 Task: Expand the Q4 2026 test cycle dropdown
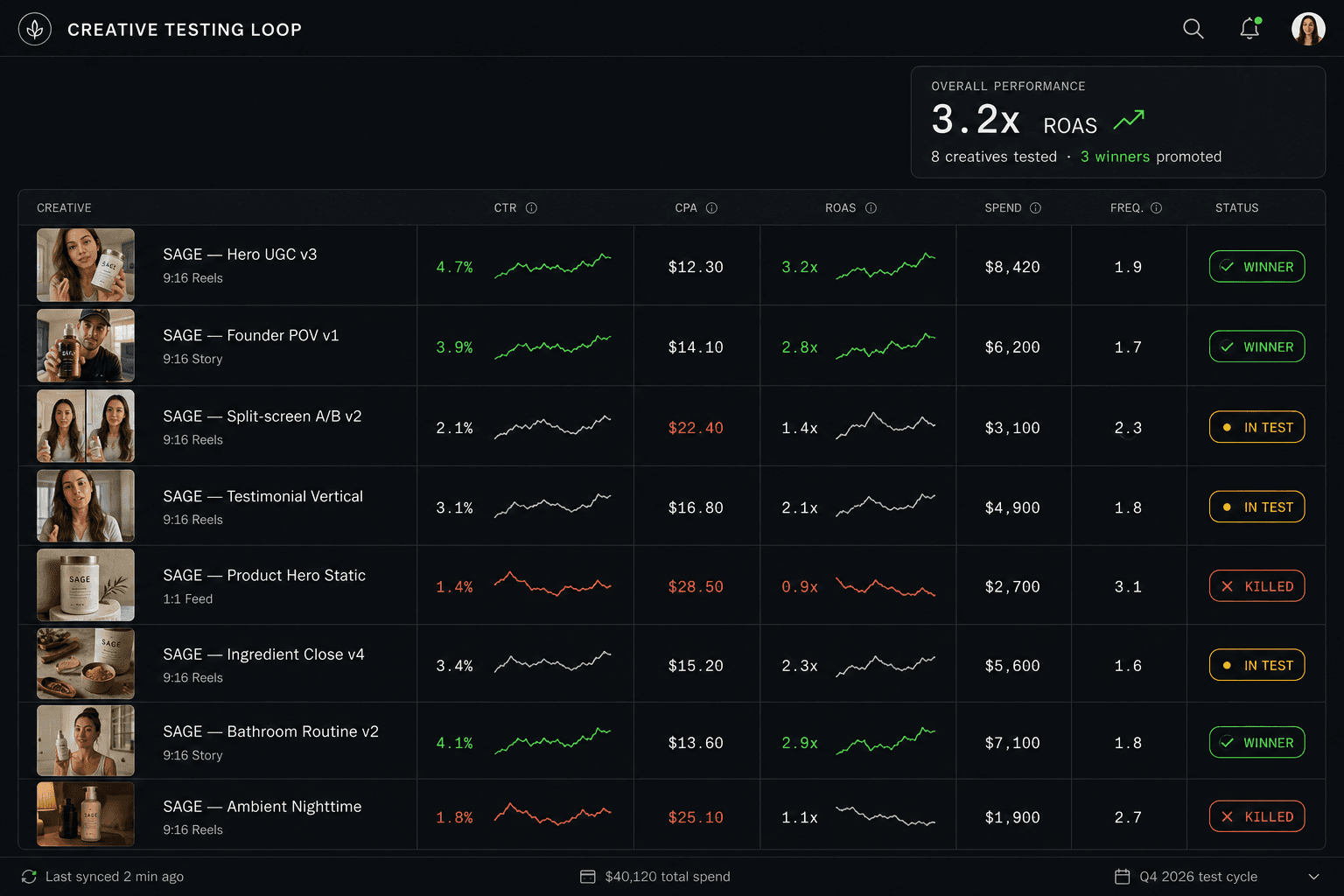pos(1313,877)
